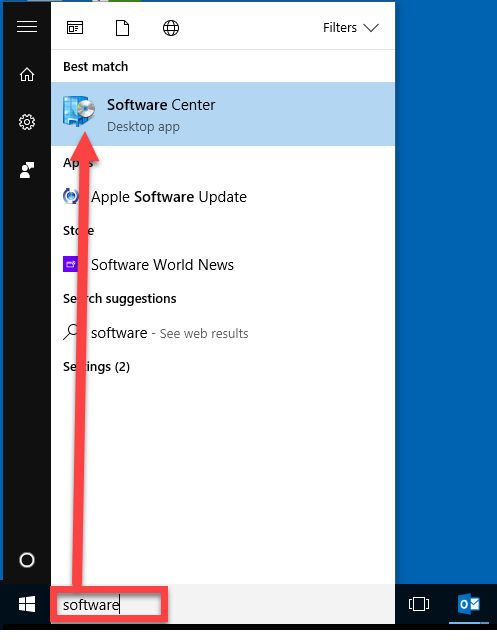Launch Software Center desktop app
This screenshot has height=640, width=497.
click(223, 114)
